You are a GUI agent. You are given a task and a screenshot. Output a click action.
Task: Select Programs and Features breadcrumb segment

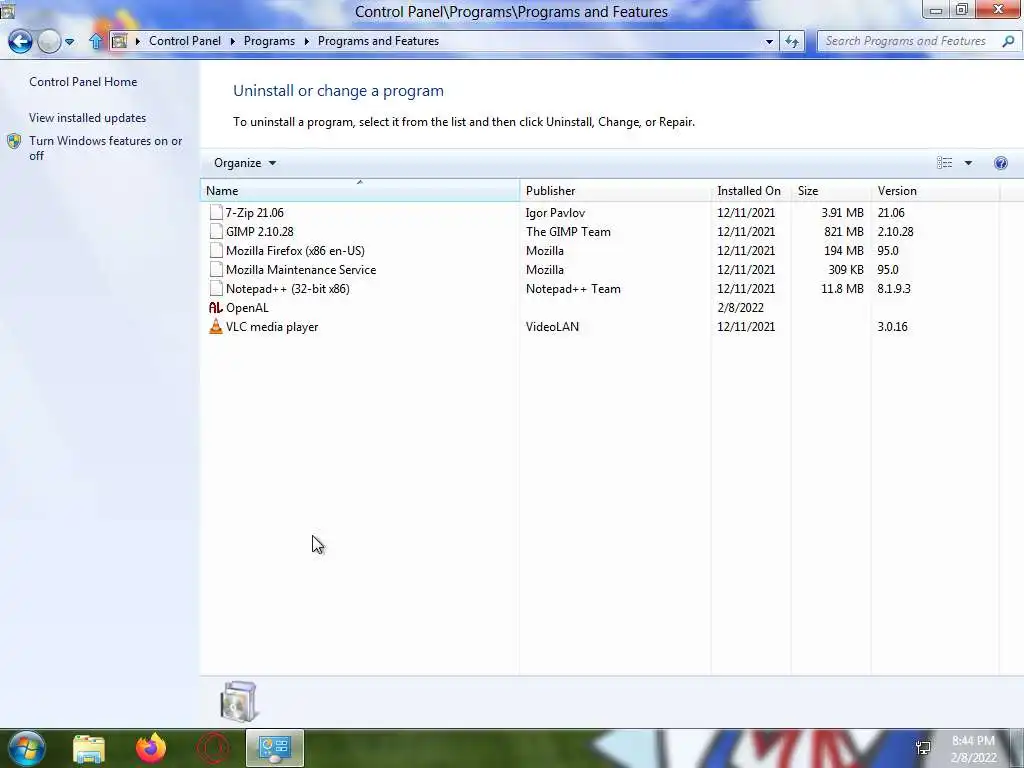pos(378,41)
